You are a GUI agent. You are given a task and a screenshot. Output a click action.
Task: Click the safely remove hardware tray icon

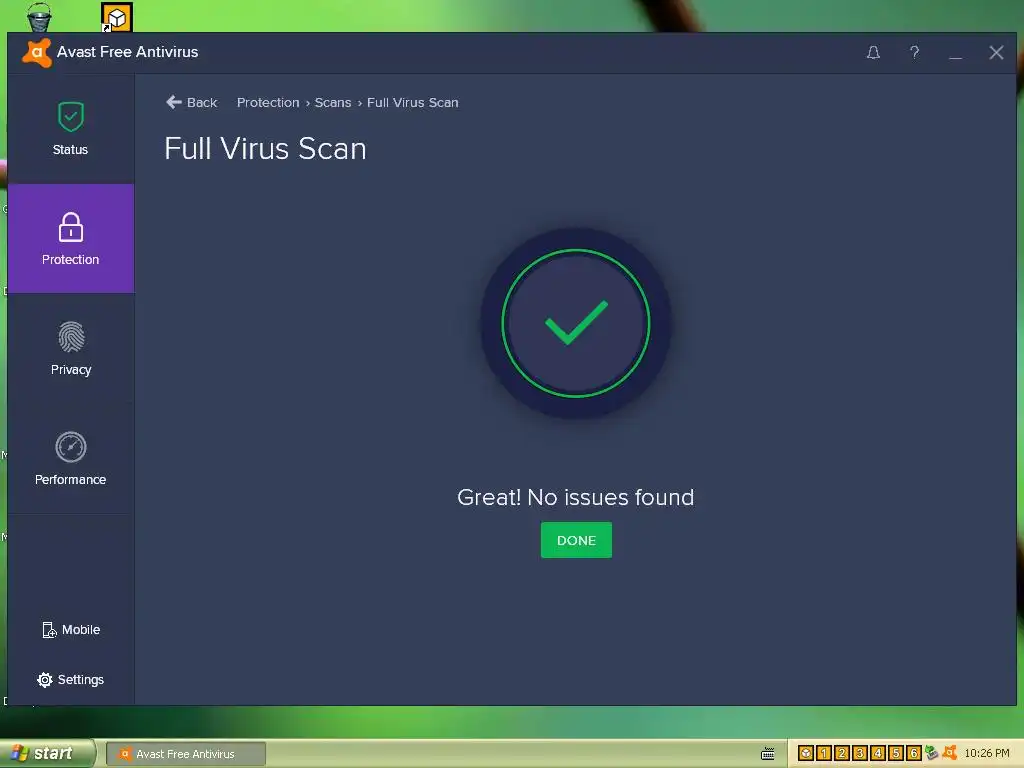(x=931, y=753)
